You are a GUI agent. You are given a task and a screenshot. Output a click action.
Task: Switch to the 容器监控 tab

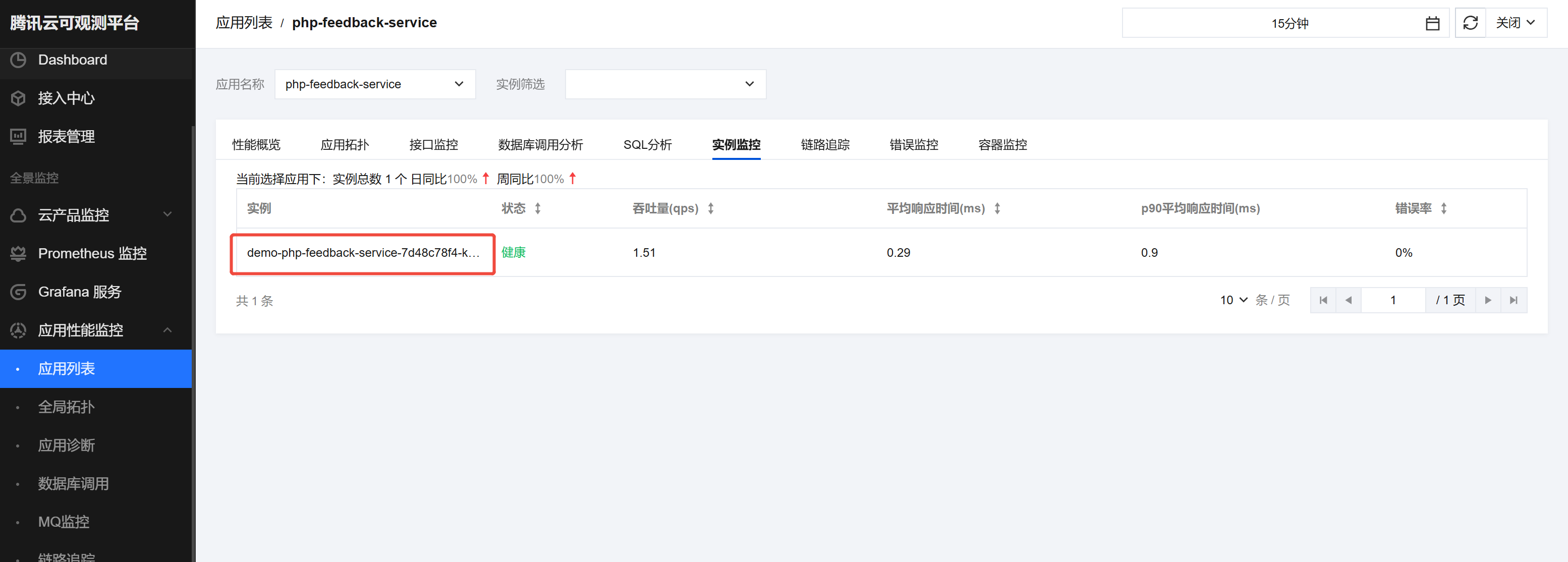click(1002, 145)
